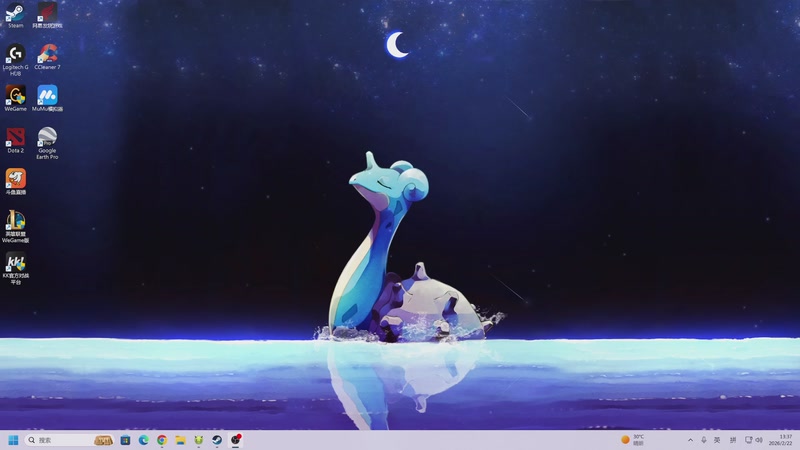Open the volume speaker tray icon
Image resolution: width=800 pixels, height=450 pixels.
759,440
